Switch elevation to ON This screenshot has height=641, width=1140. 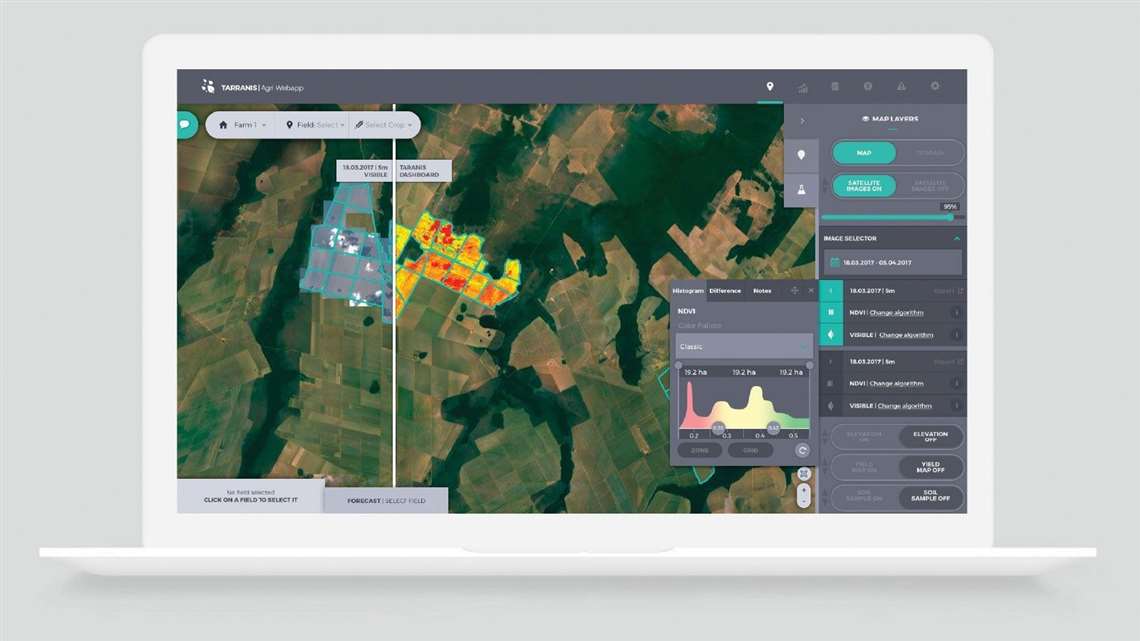[864, 437]
